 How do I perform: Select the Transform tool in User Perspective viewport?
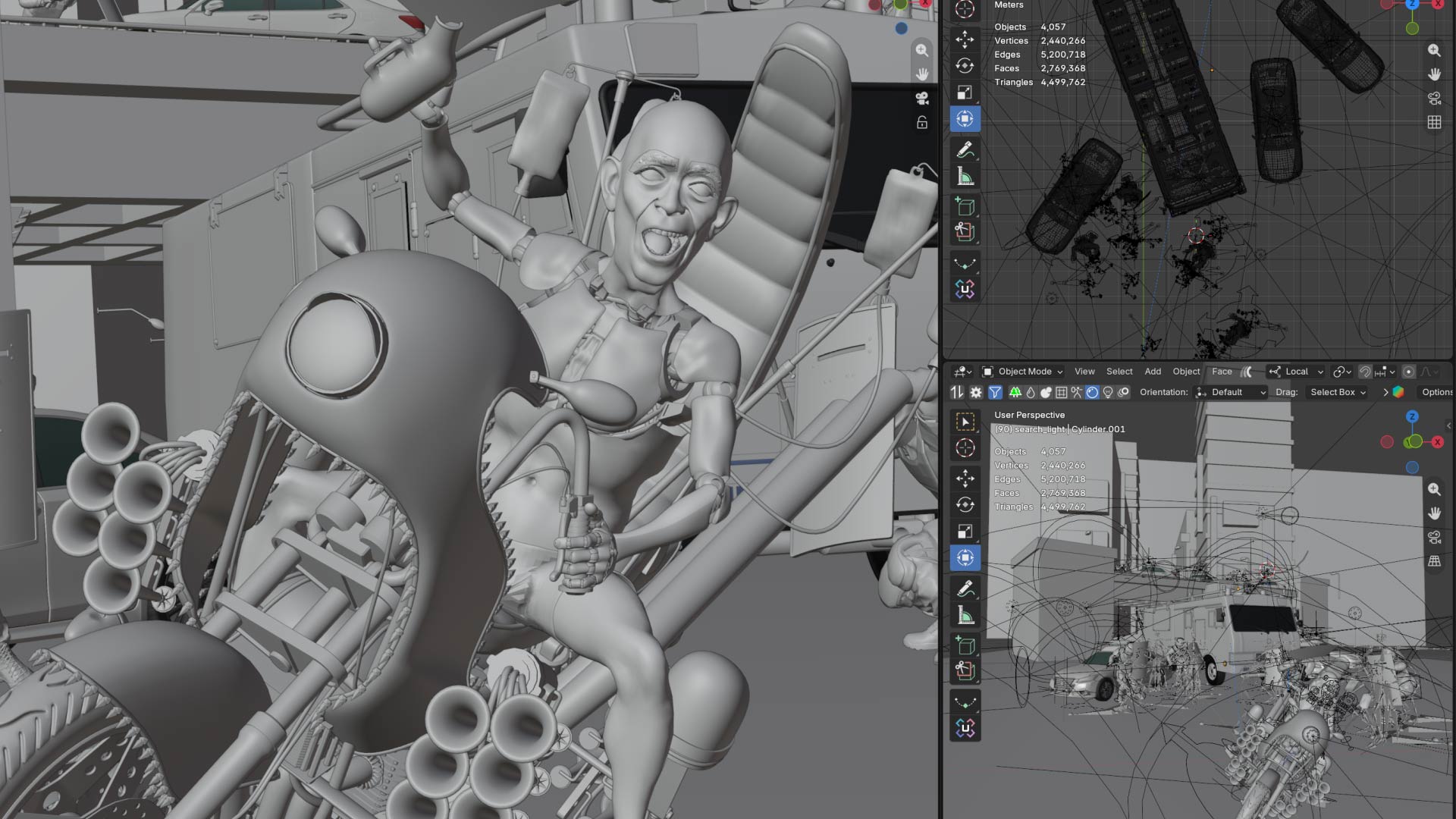tap(965, 558)
